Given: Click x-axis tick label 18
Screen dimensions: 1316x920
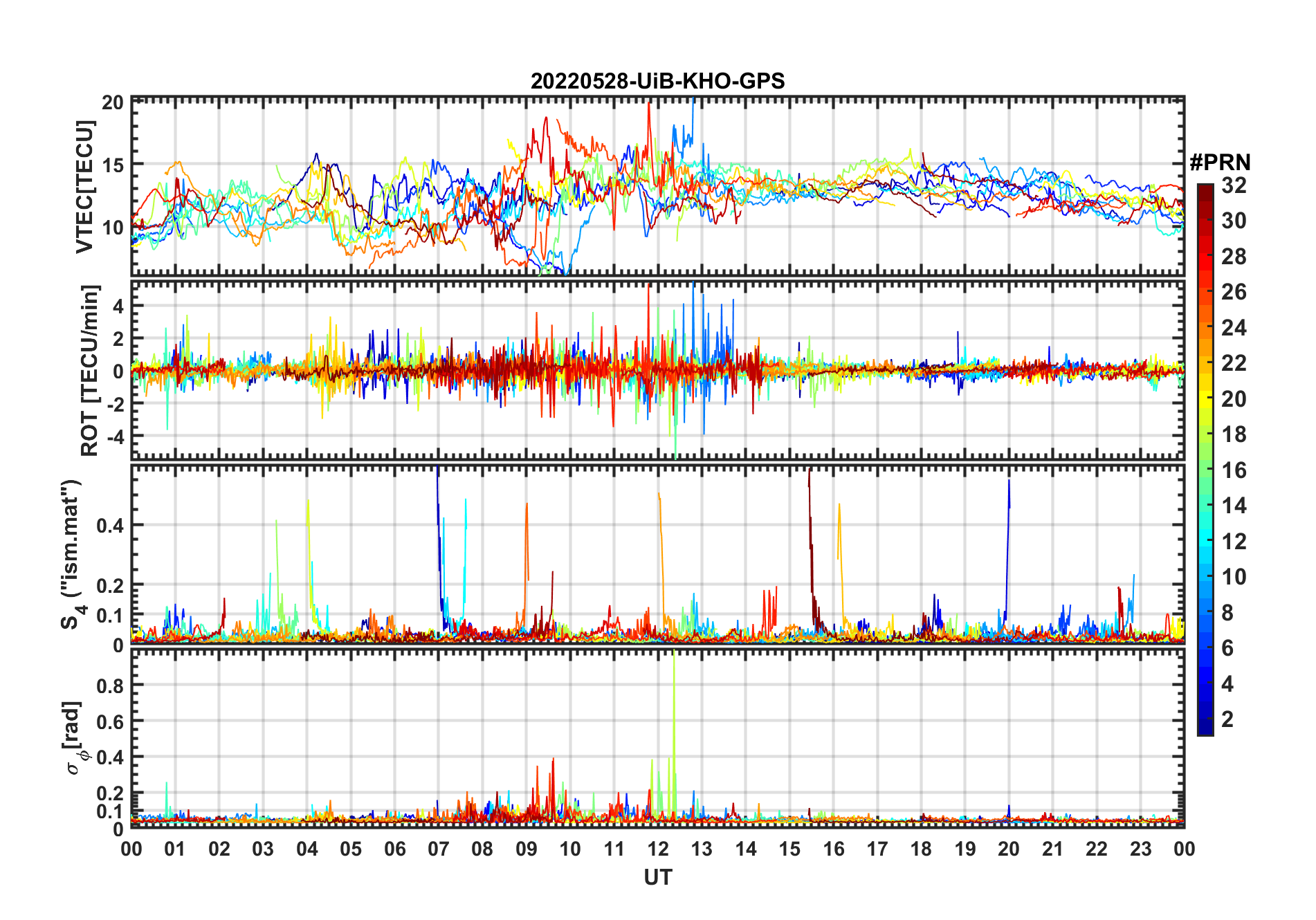Looking at the screenshot, I should coord(921,849).
